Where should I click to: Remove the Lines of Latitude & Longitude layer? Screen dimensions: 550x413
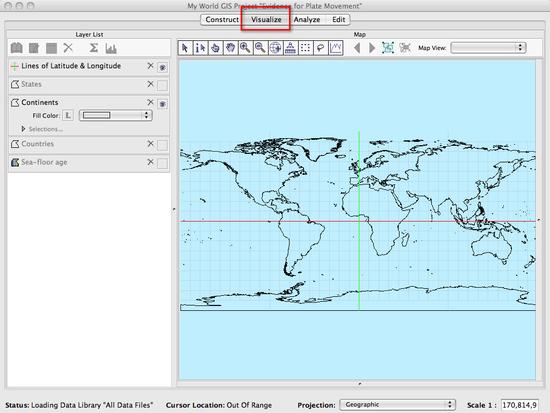tap(150, 66)
